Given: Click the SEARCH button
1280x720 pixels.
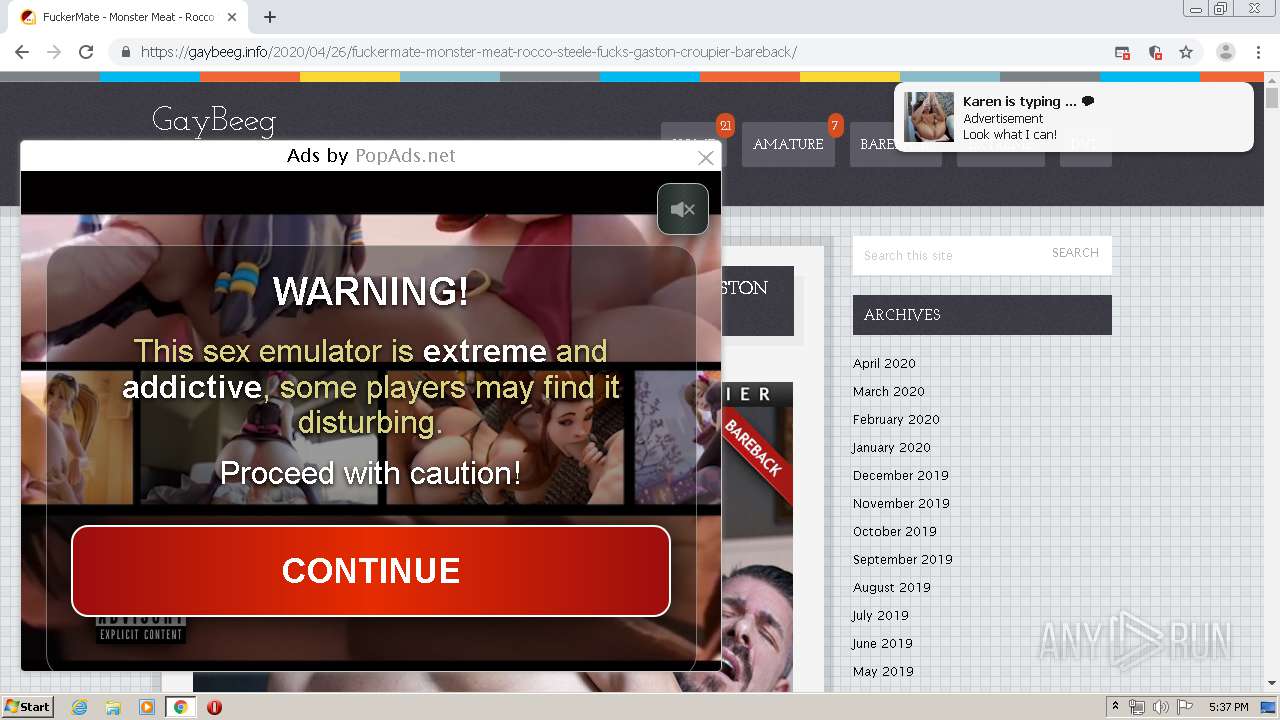Looking at the screenshot, I should pyautogui.click(x=1075, y=253).
